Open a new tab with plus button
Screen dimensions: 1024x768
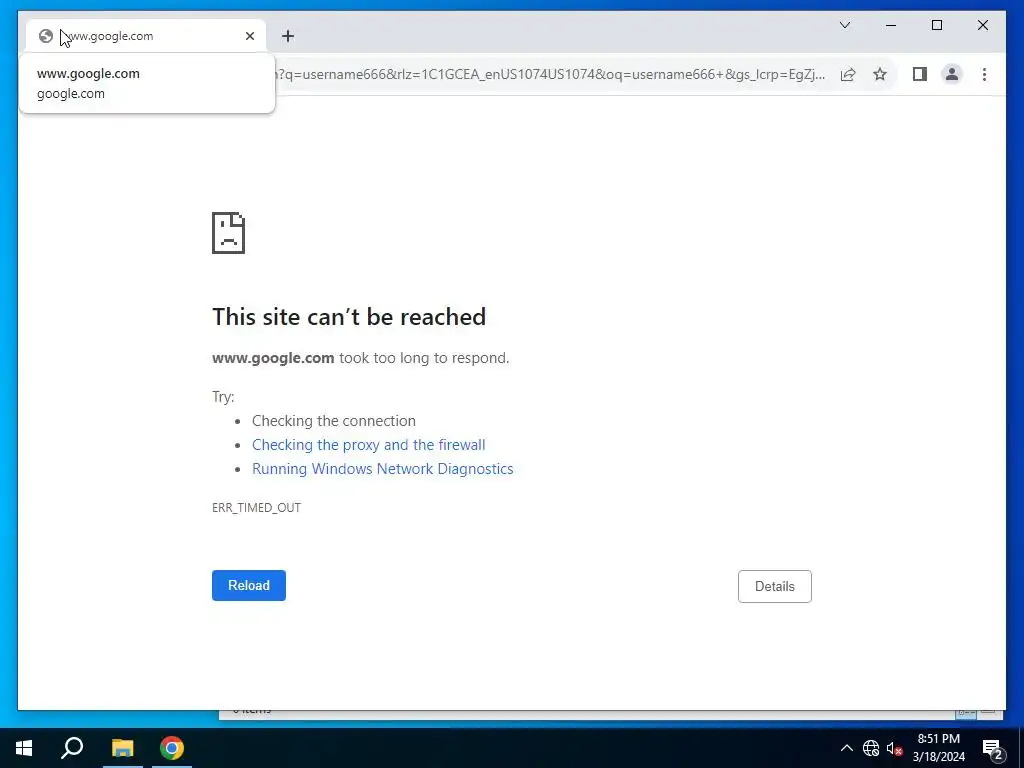288,36
